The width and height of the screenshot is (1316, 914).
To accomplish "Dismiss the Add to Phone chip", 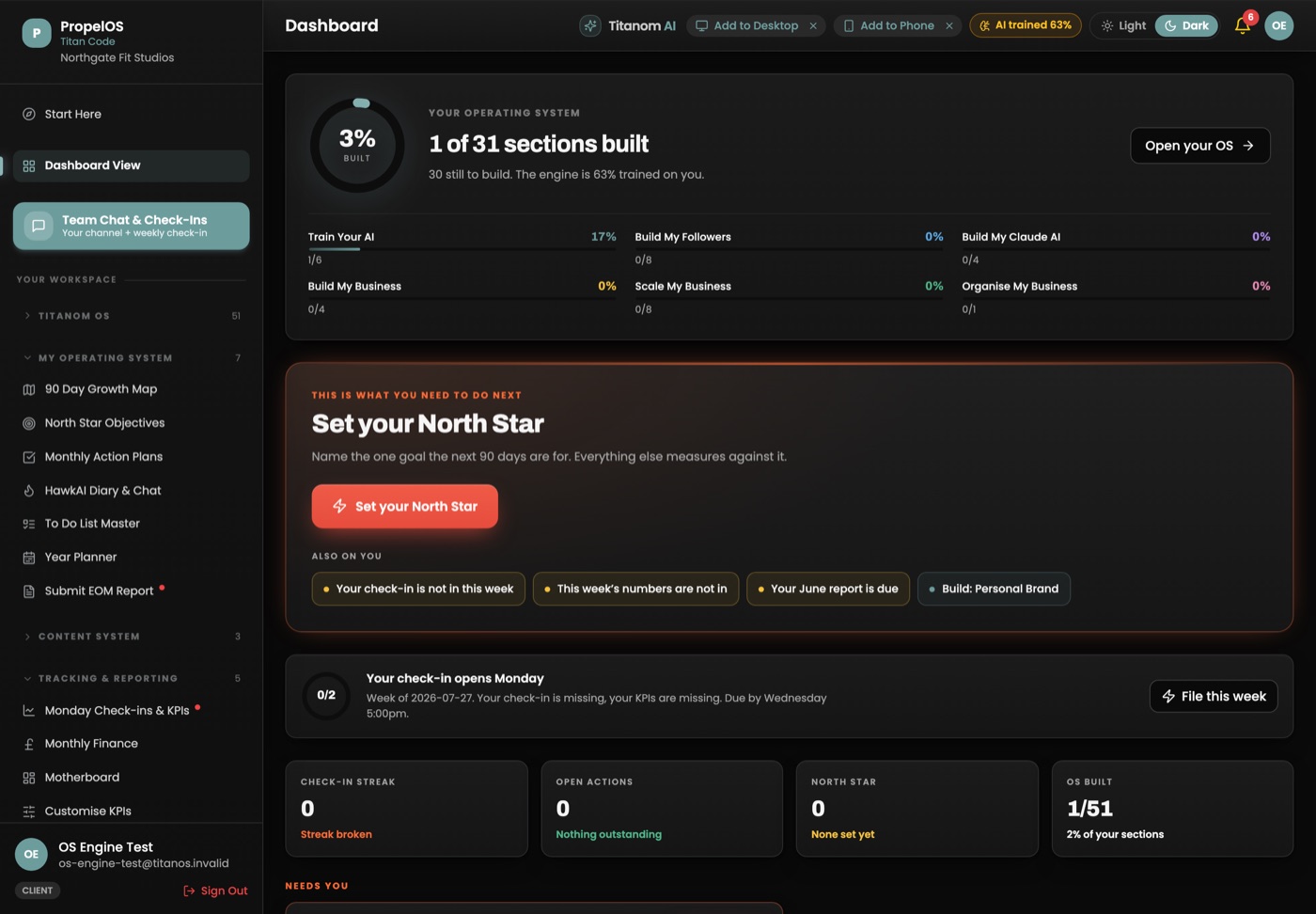I will (x=949, y=25).
